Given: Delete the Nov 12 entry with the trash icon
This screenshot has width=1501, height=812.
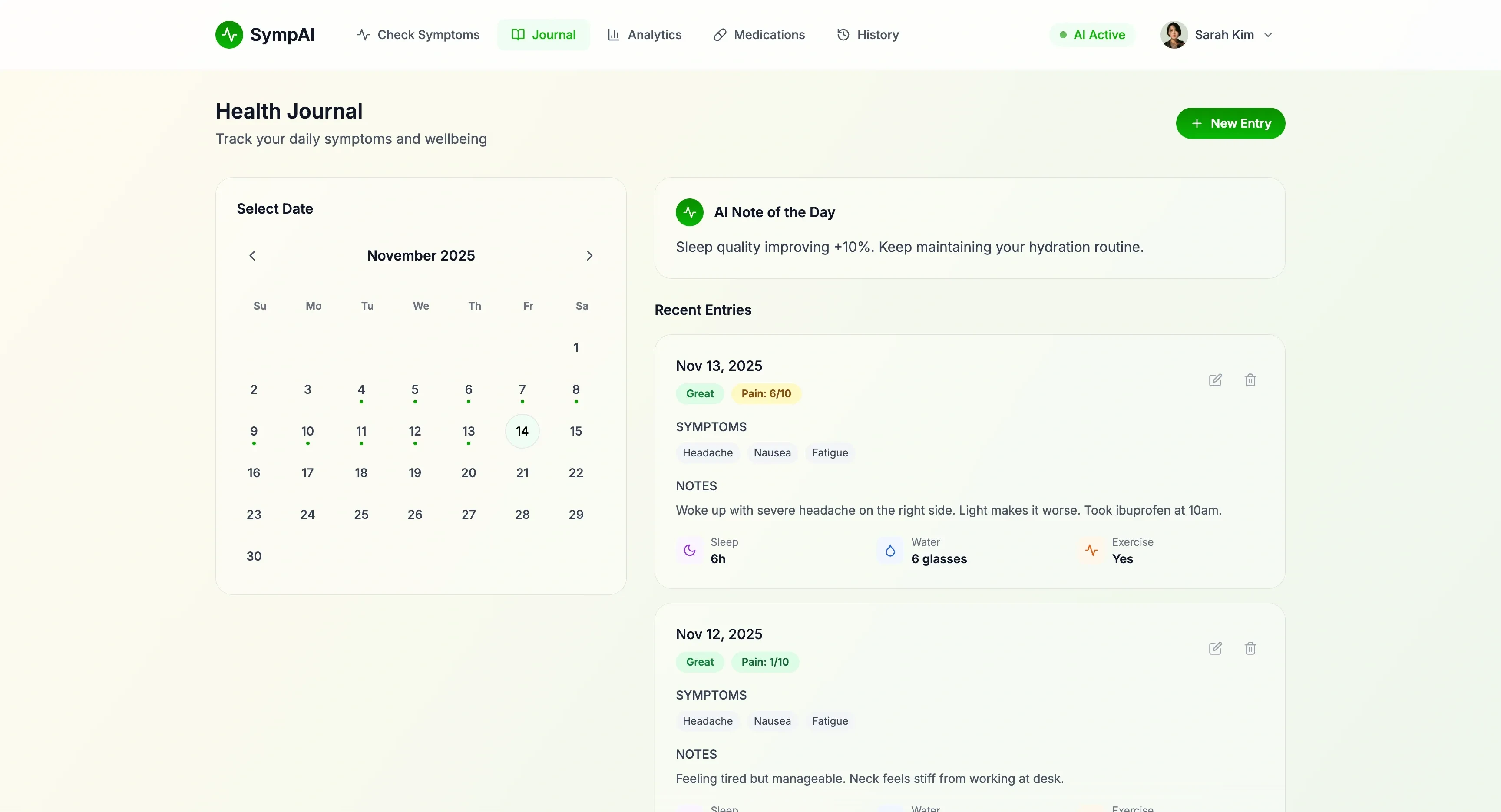Looking at the screenshot, I should pyautogui.click(x=1250, y=648).
